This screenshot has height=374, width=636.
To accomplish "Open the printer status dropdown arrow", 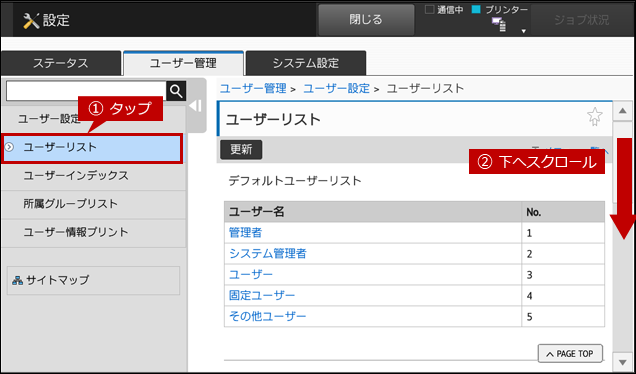I will pos(524,31).
